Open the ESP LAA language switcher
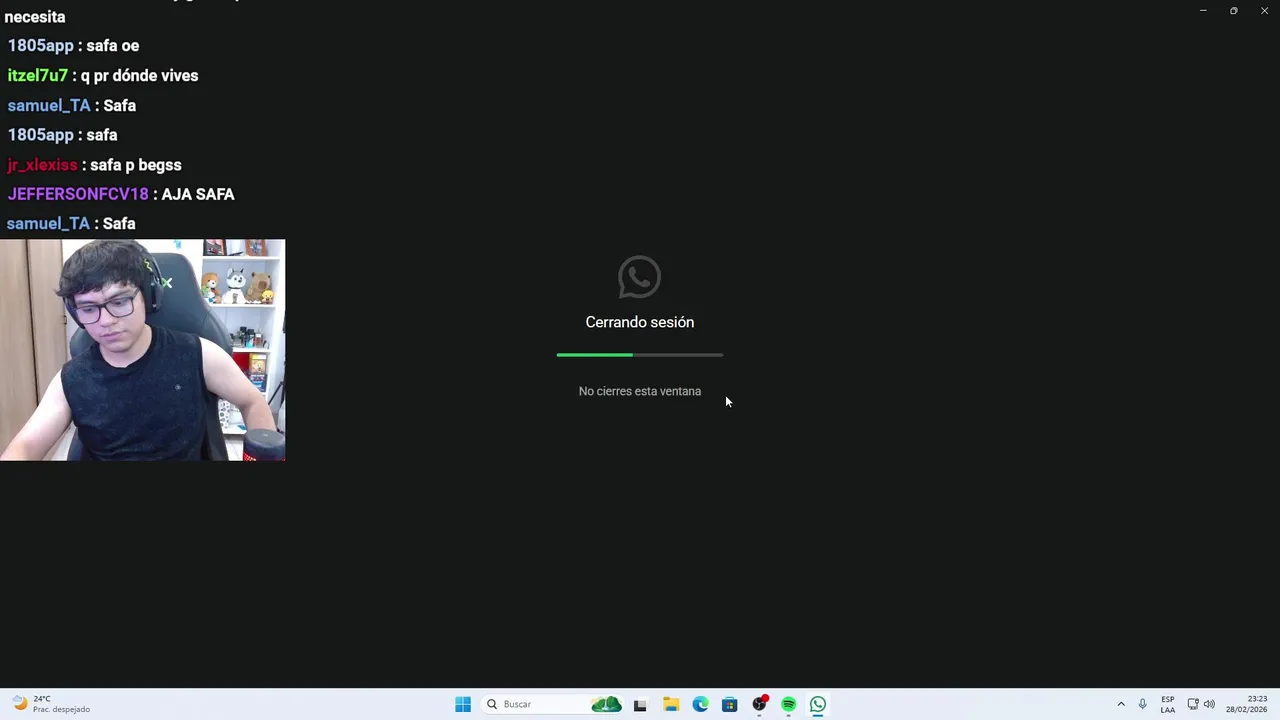Image resolution: width=1280 pixels, height=720 pixels. [x=1168, y=704]
